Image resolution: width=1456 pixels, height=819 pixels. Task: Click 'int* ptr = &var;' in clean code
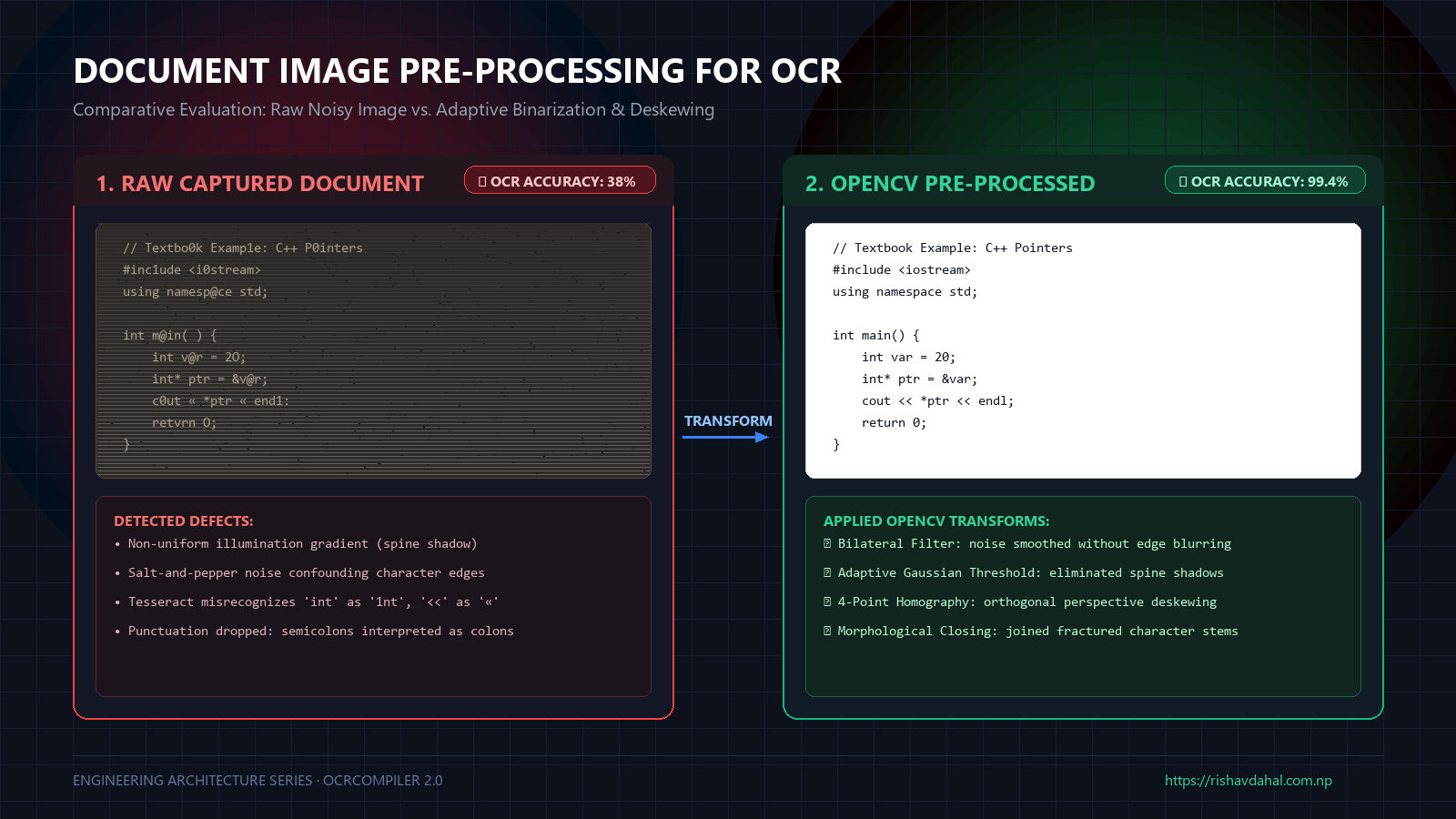coord(920,379)
